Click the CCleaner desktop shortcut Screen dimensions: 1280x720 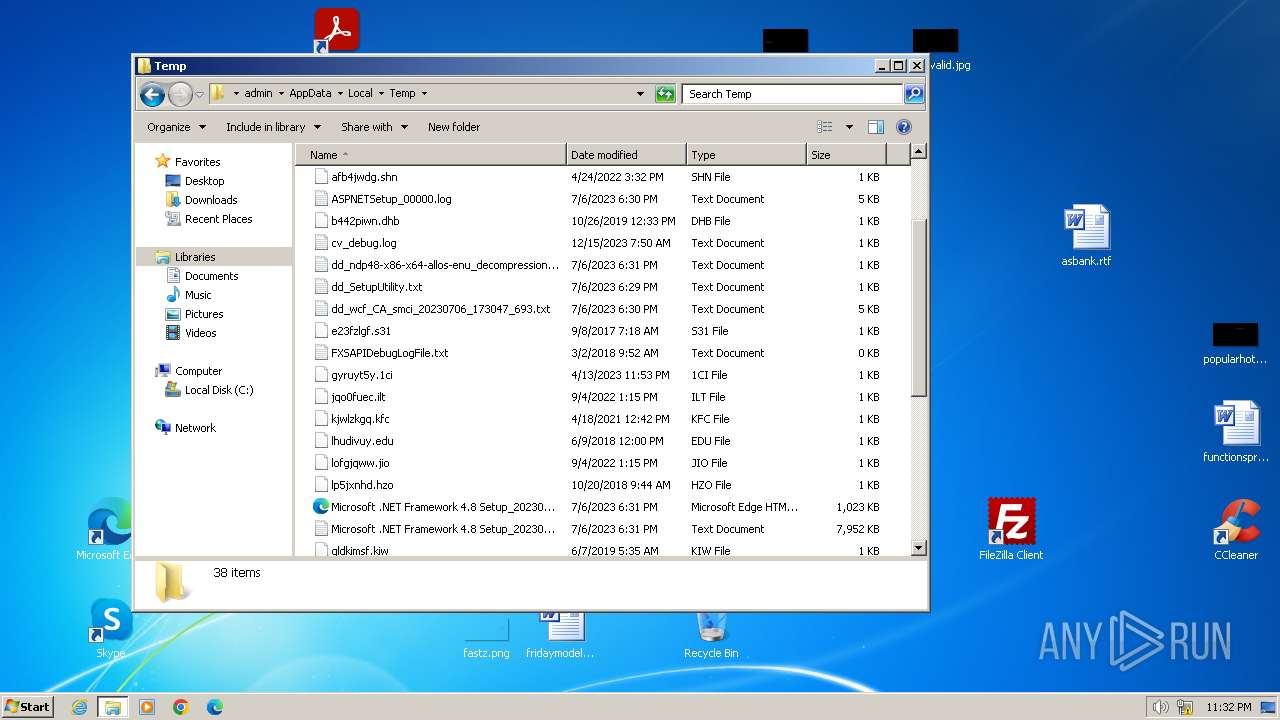pos(1236,529)
